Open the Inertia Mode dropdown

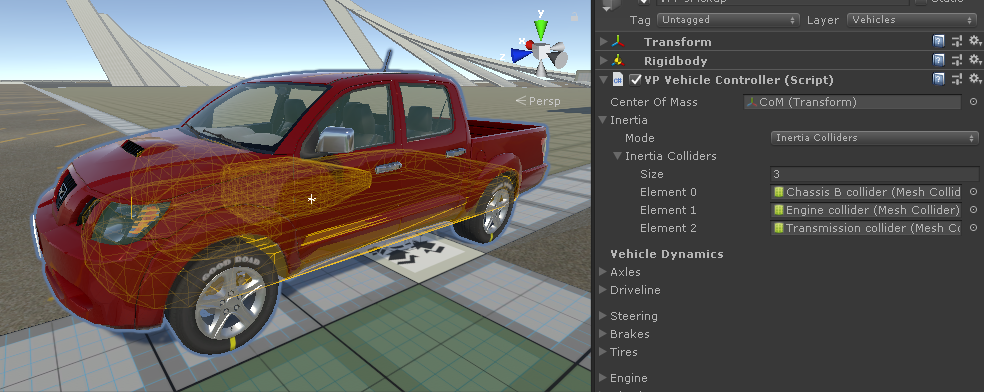click(874, 138)
